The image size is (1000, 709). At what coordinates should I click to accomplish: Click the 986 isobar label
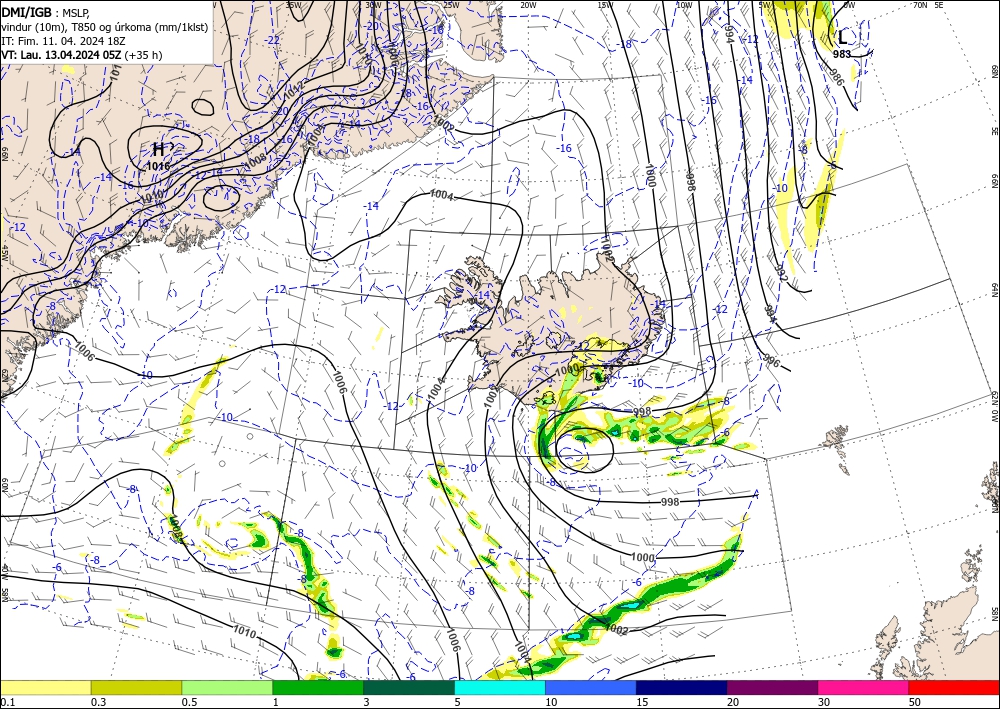[836, 77]
